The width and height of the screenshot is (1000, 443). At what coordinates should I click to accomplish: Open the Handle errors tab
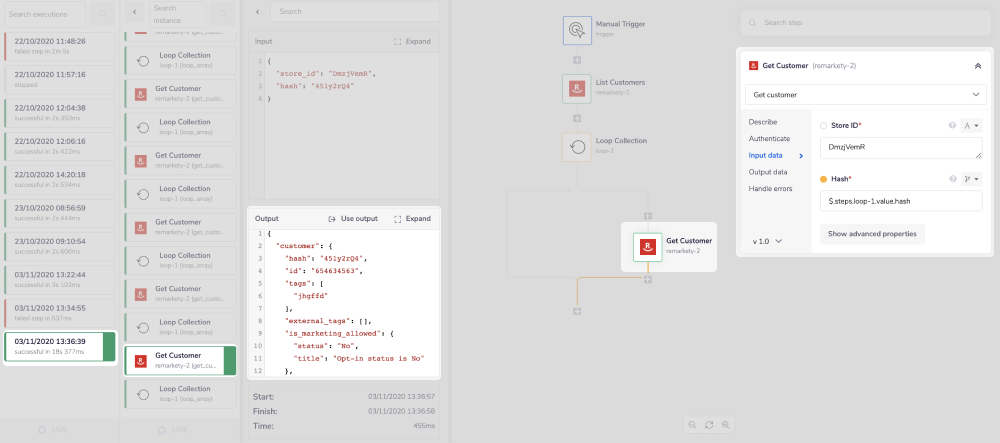click(x=770, y=189)
